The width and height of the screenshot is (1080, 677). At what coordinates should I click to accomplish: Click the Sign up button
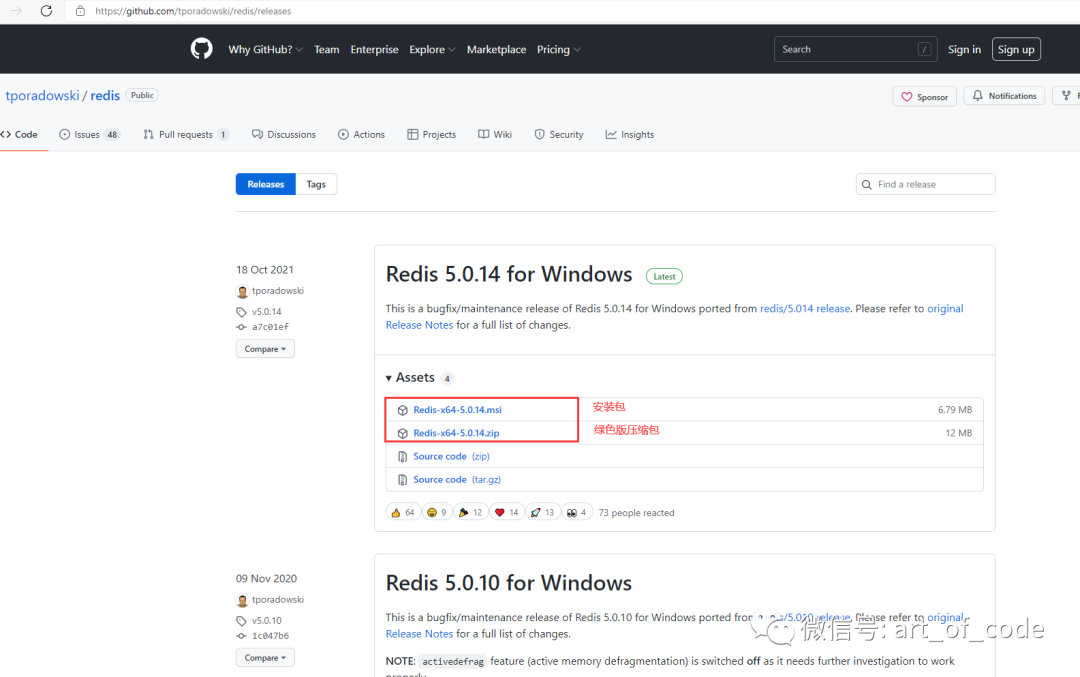click(x=1015, y=49)
